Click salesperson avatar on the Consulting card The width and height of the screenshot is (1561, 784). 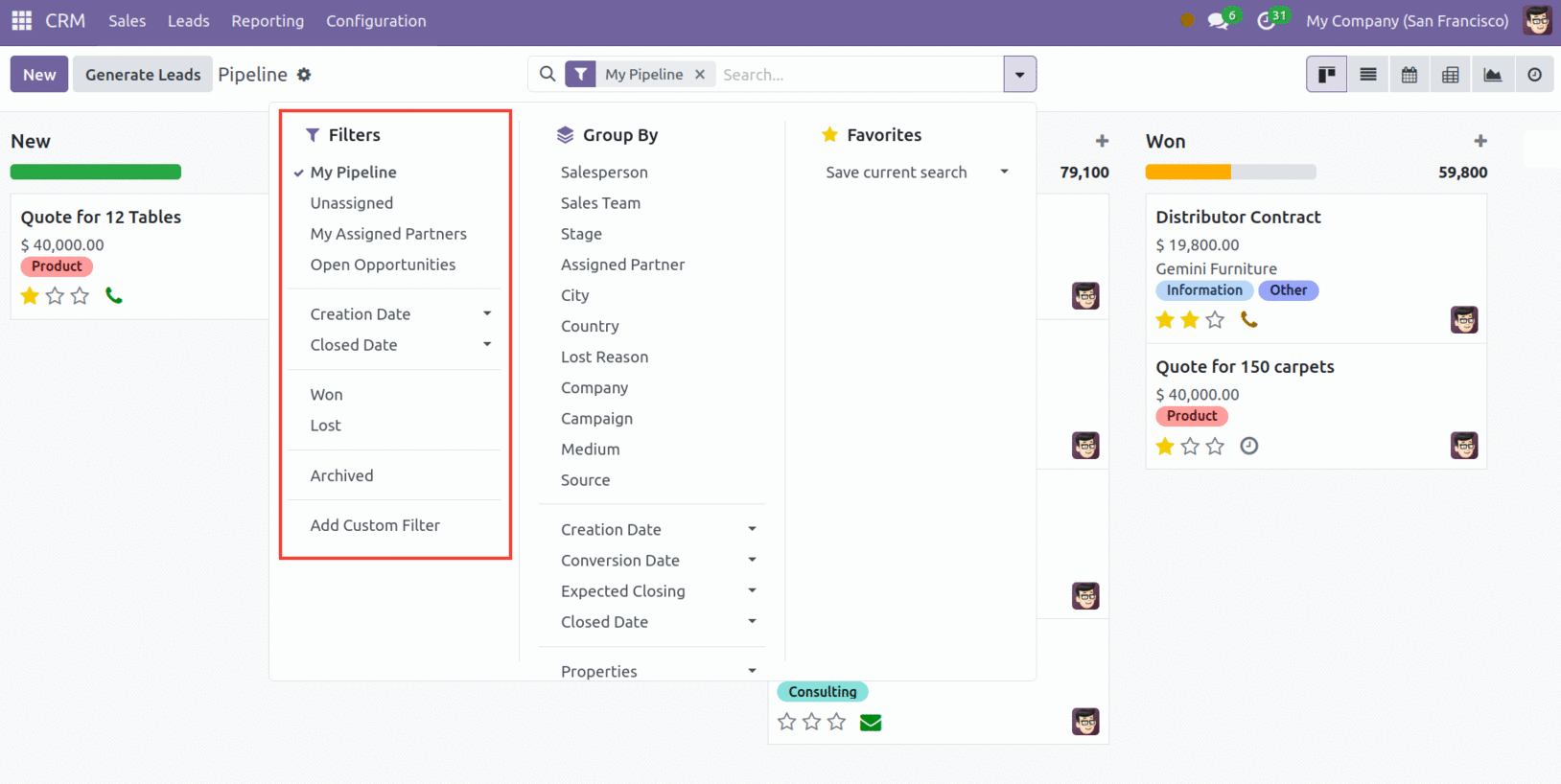pyautogui.click(x=1085, y=722)
